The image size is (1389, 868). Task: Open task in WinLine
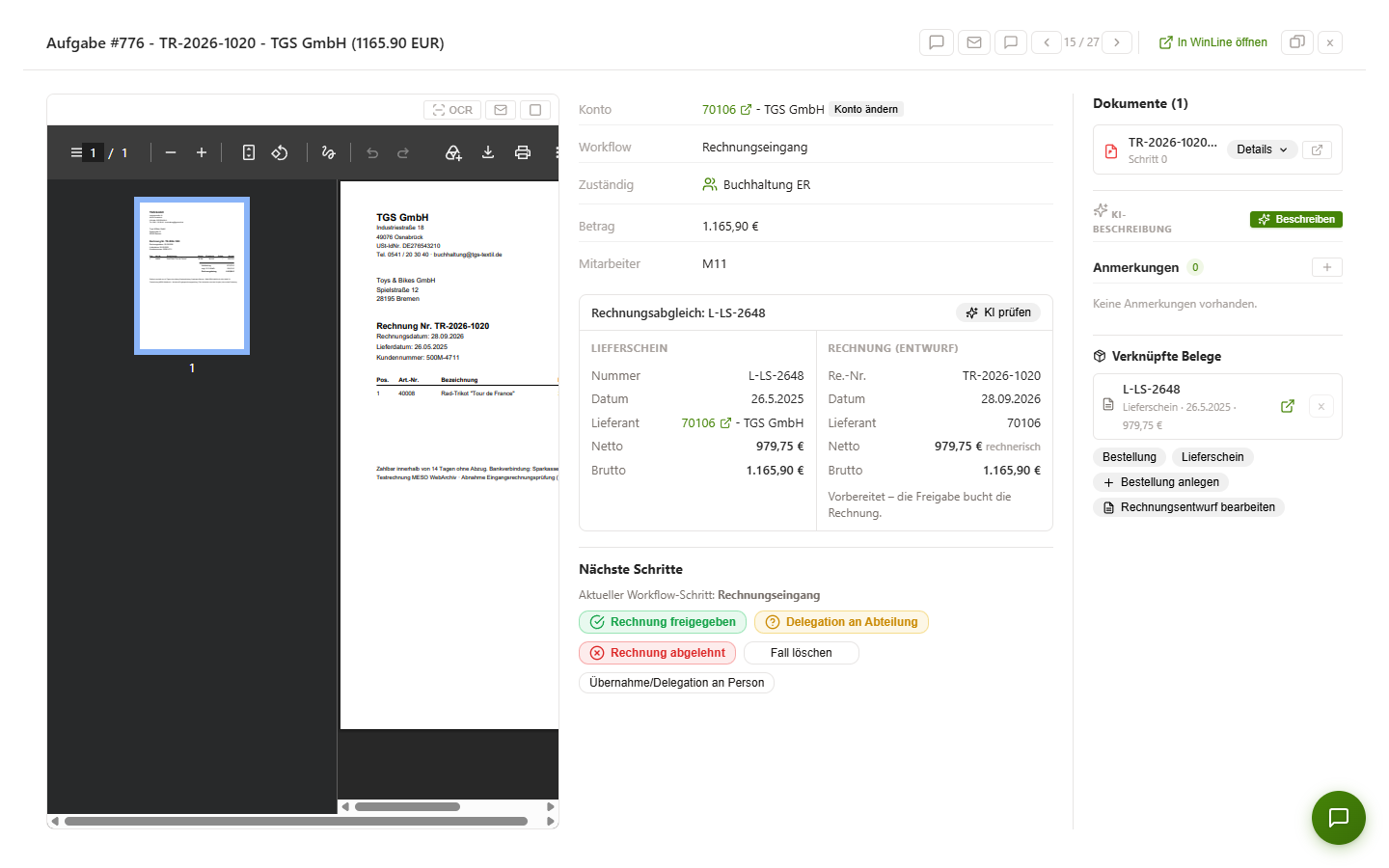coord(1213,42)
